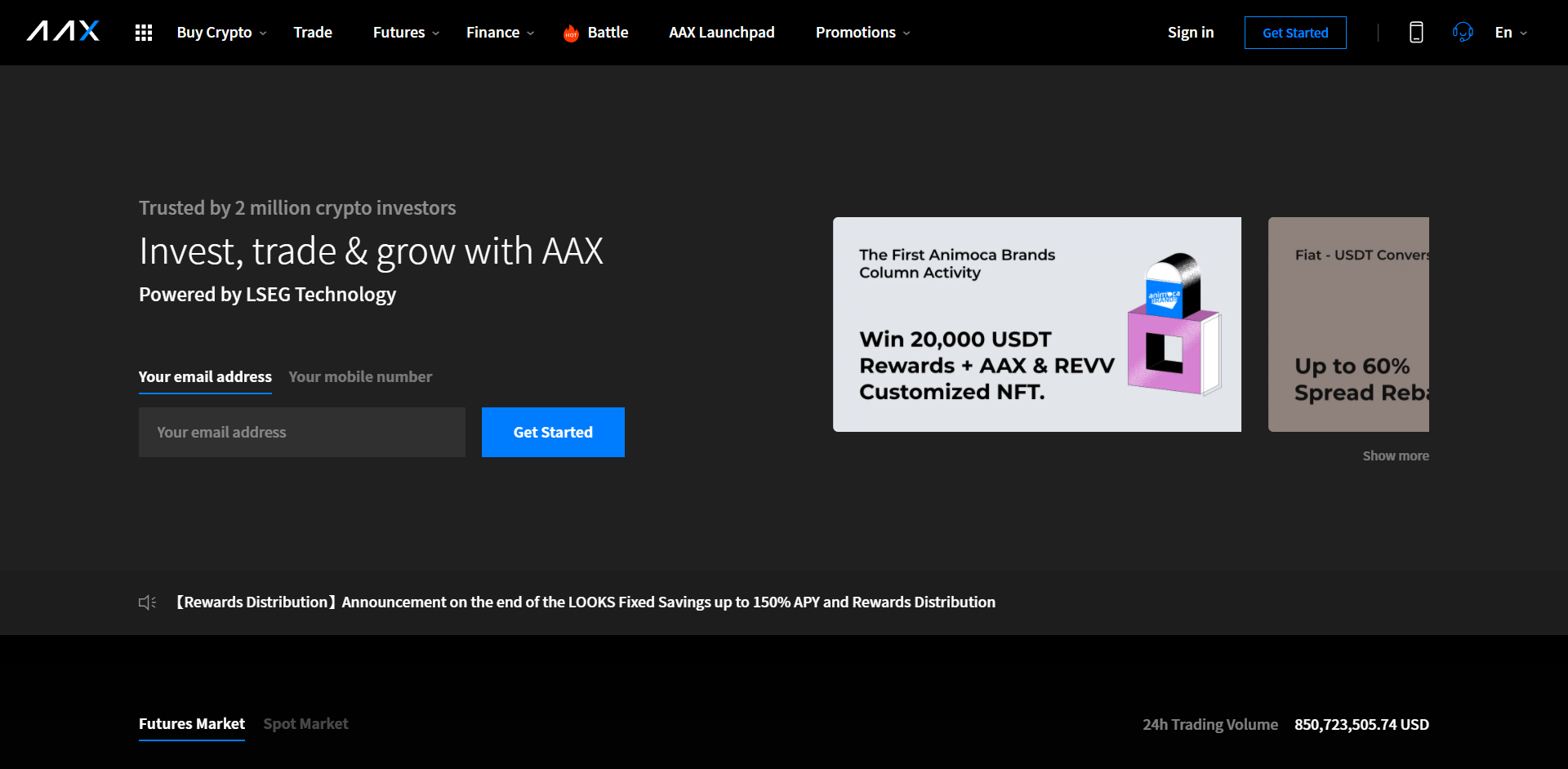Open the Trade menu item

pos(313,33)
